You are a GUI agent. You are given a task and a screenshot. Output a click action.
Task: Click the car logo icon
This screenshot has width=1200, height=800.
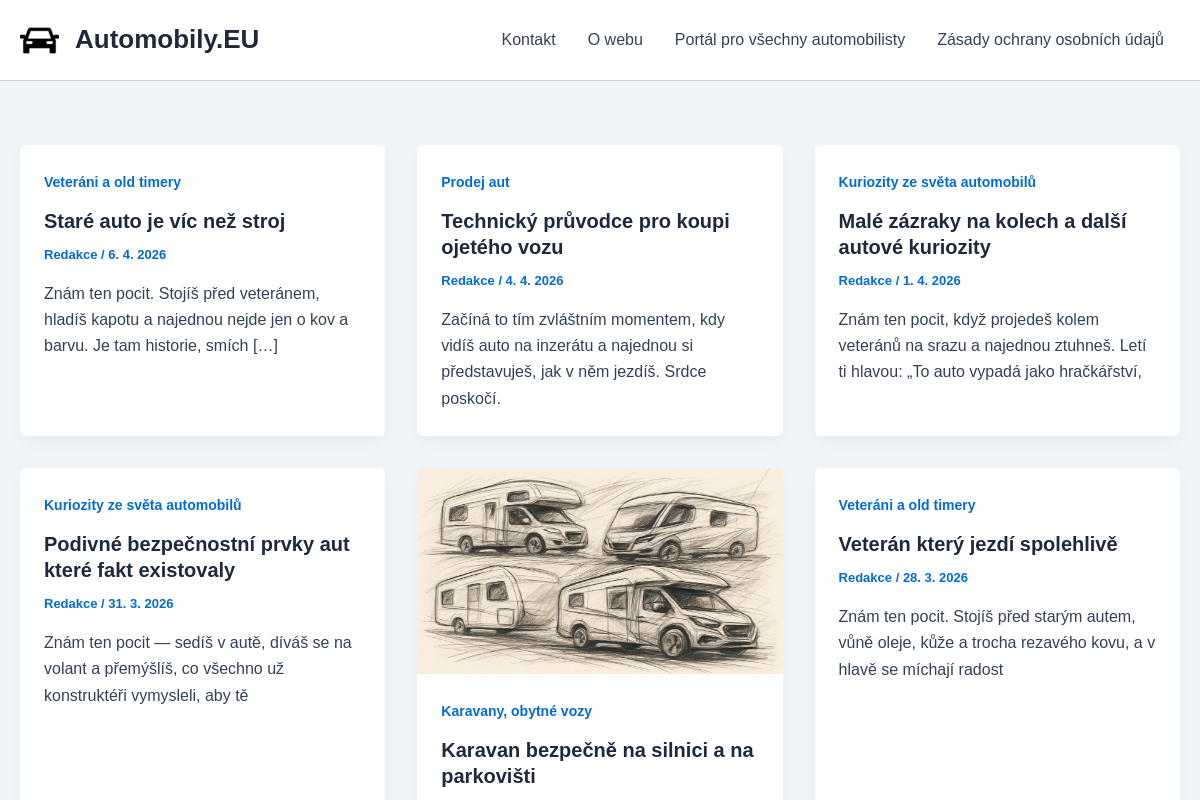coord(40,40)
